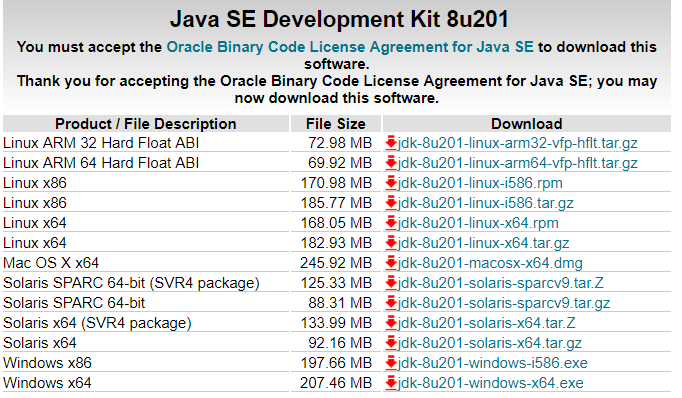Download jdk-8u201-linux-x64.rpm
The height and width of the screenshot is (398, 682).
click(478, 223)
